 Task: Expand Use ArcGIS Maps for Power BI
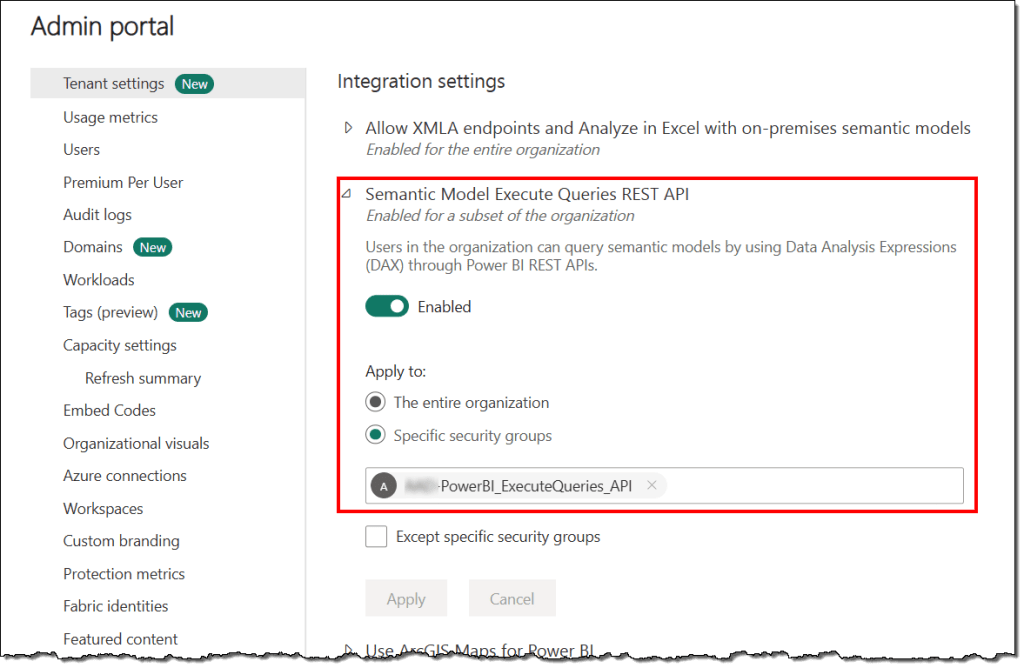tap(349, 651)
